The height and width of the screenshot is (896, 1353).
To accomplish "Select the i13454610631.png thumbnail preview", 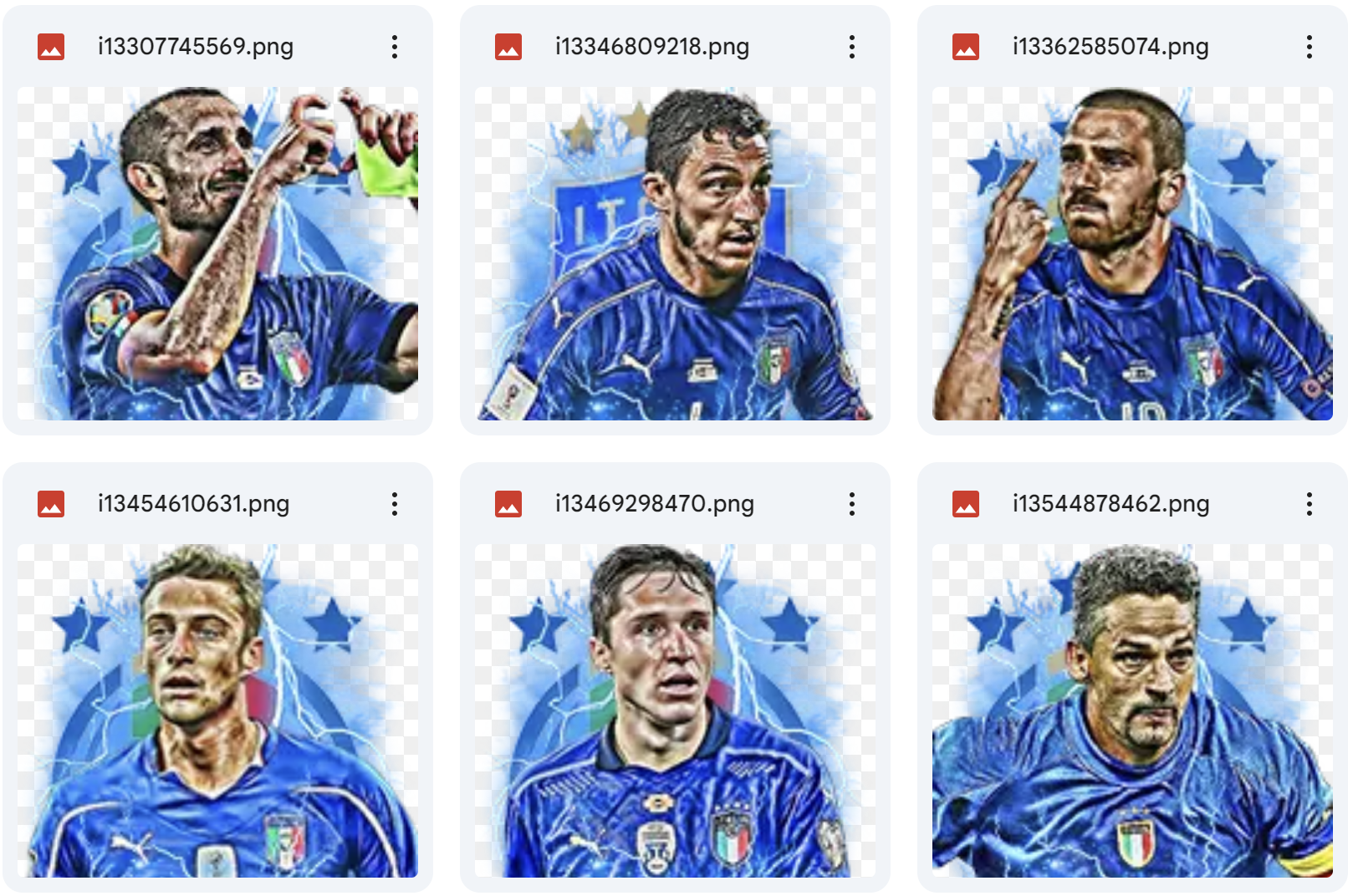I will click(217, 710).
